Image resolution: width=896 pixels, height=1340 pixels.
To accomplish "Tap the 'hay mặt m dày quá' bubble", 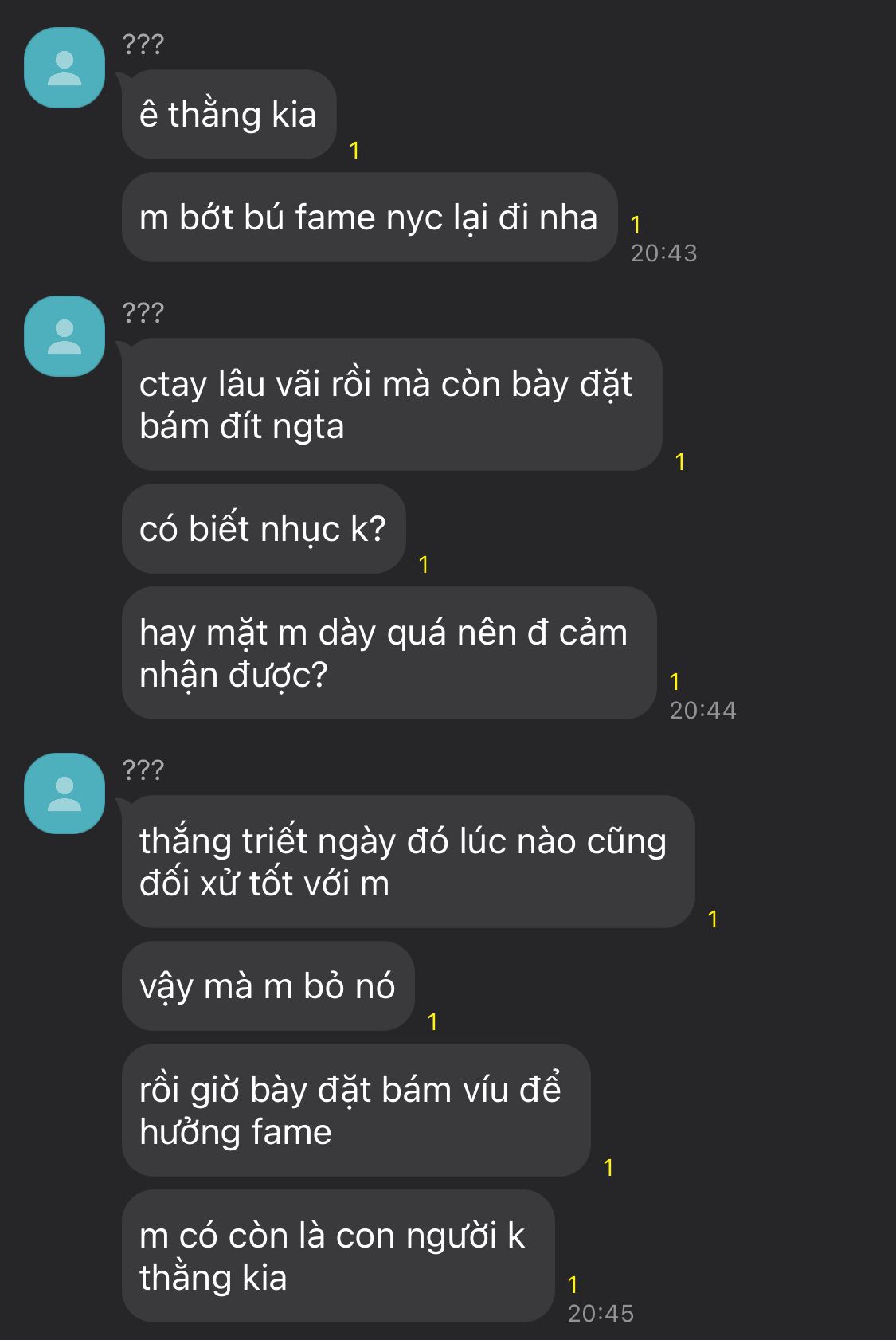I will click(389, 653).
